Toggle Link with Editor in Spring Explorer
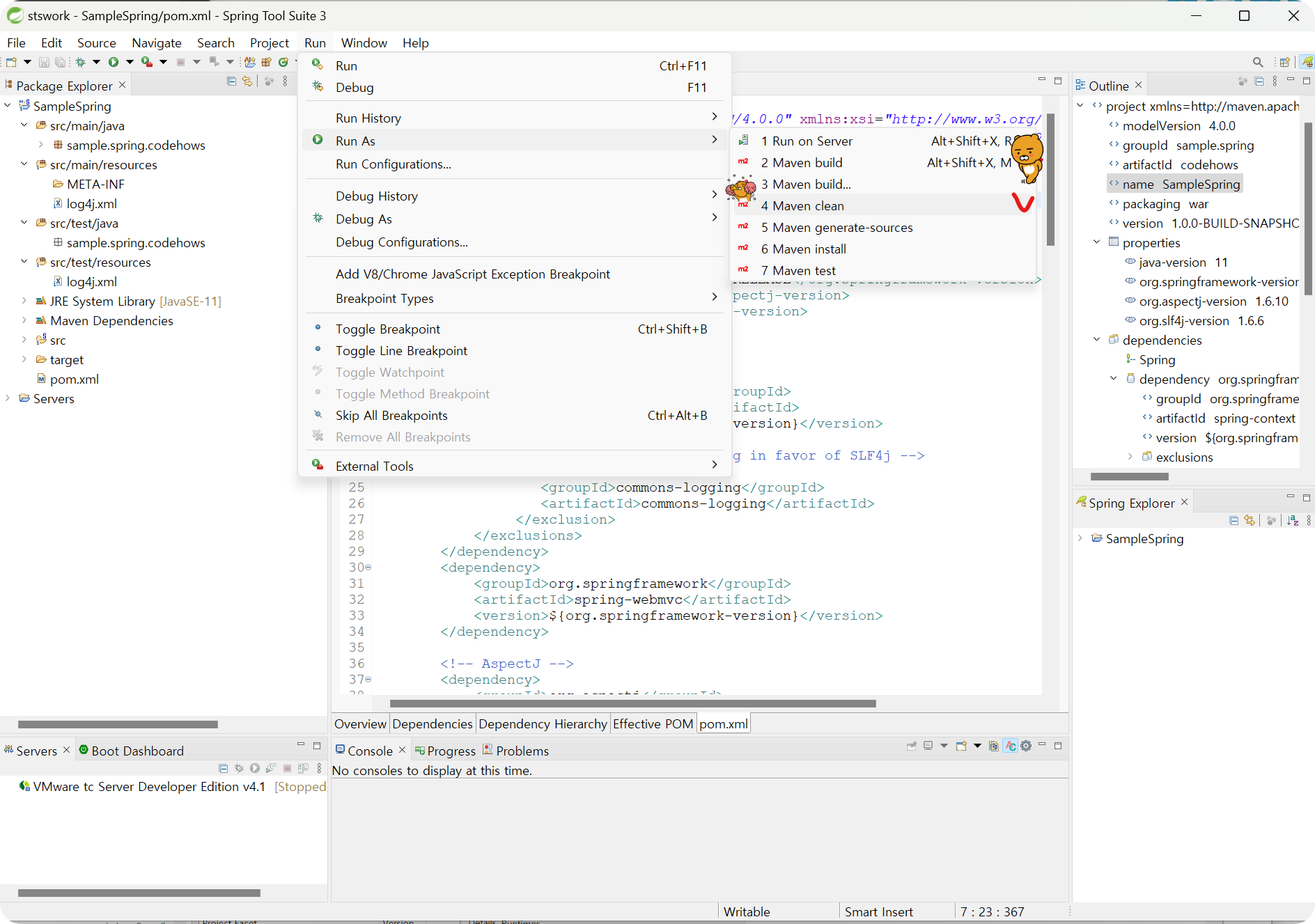The width and height of the screenshot is (1315, 924). [x=1250, y=520]
